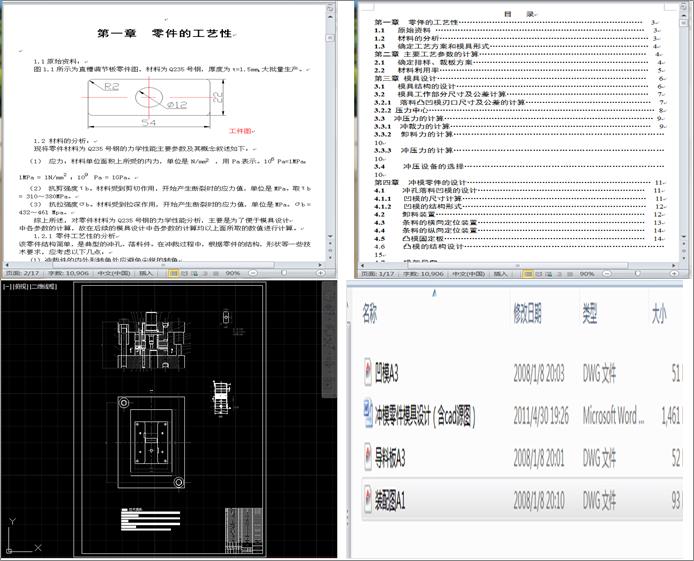Click language 中文(中国) in contents Word window

(469, 274)
